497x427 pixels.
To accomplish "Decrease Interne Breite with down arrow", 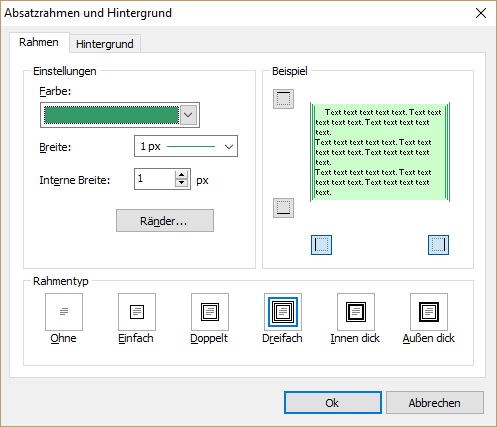I will (x=181, y=183).
